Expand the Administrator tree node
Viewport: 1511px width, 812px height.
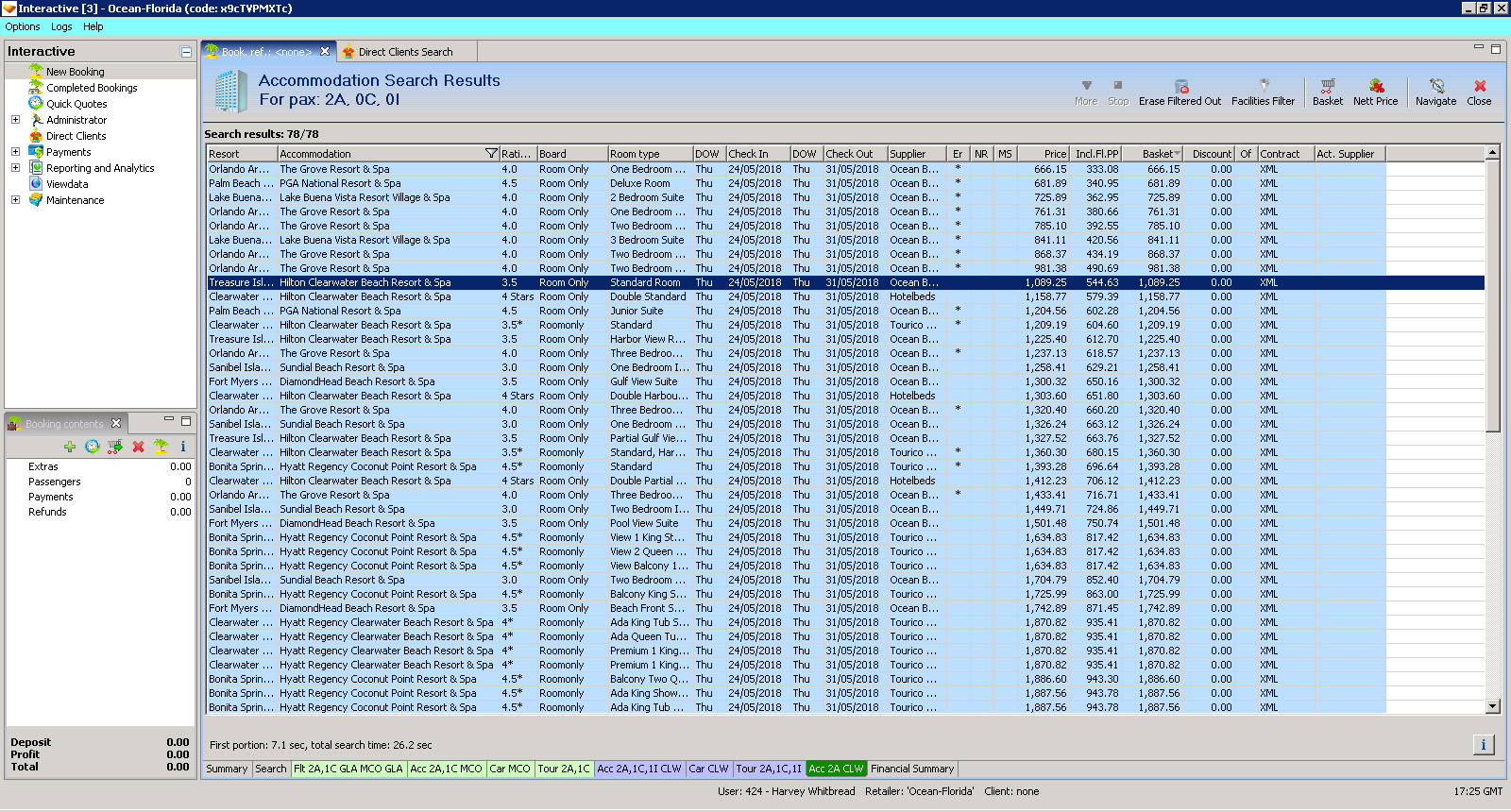[15, 120]
